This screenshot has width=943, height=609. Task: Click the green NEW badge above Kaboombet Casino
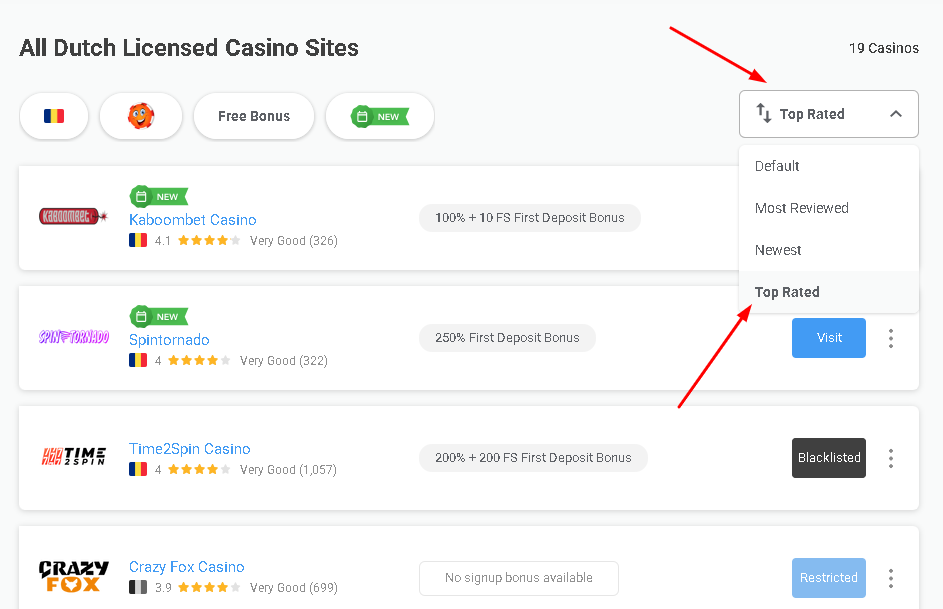[x=159, y=196]
